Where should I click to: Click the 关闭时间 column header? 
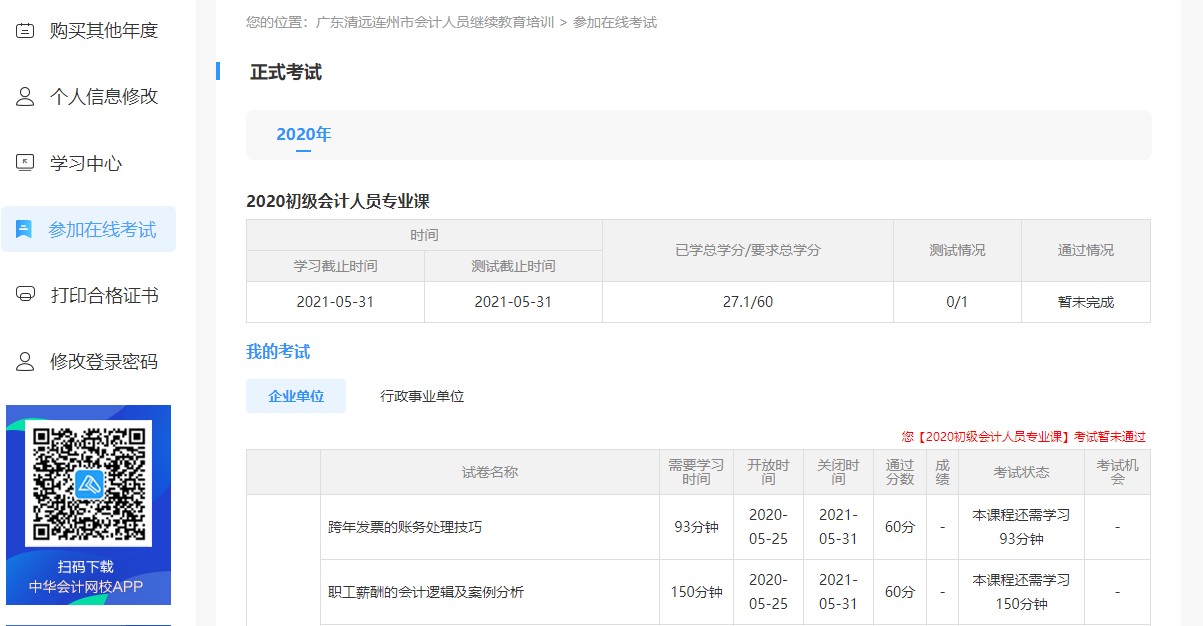click(x=838, y=472)
